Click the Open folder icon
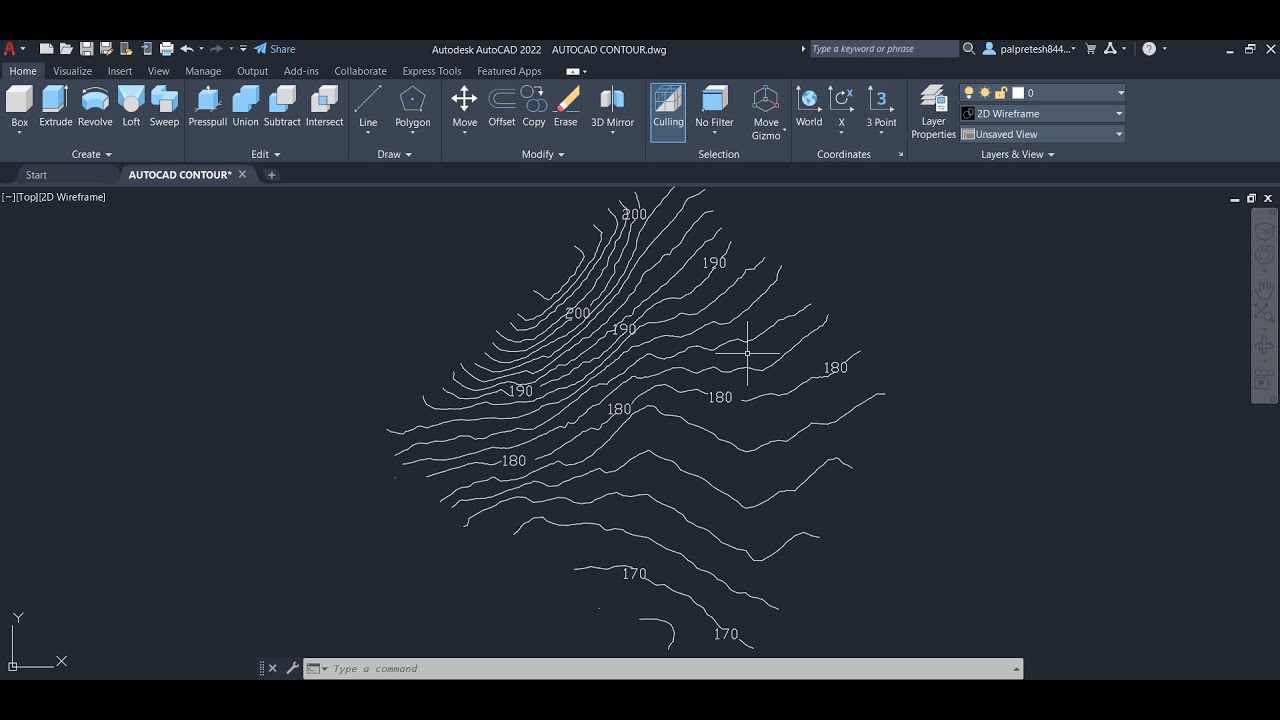This screenshot has width=1280, height=720. (66, 48)
